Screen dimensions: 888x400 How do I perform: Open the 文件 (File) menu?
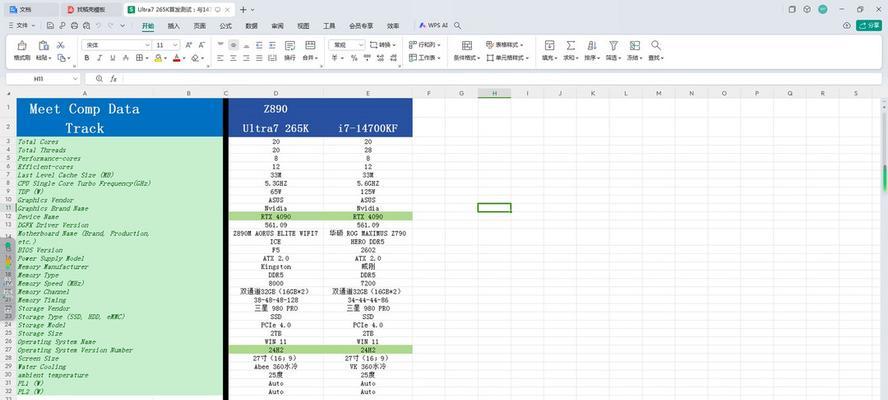coord(22,25)
